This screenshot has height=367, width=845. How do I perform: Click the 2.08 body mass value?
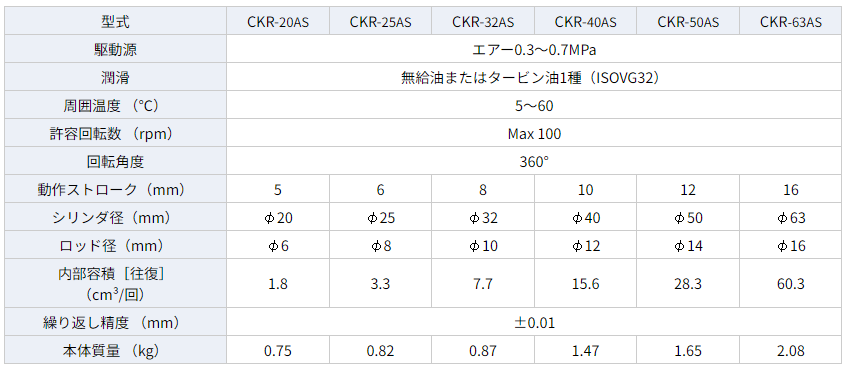tap(791, 351)
